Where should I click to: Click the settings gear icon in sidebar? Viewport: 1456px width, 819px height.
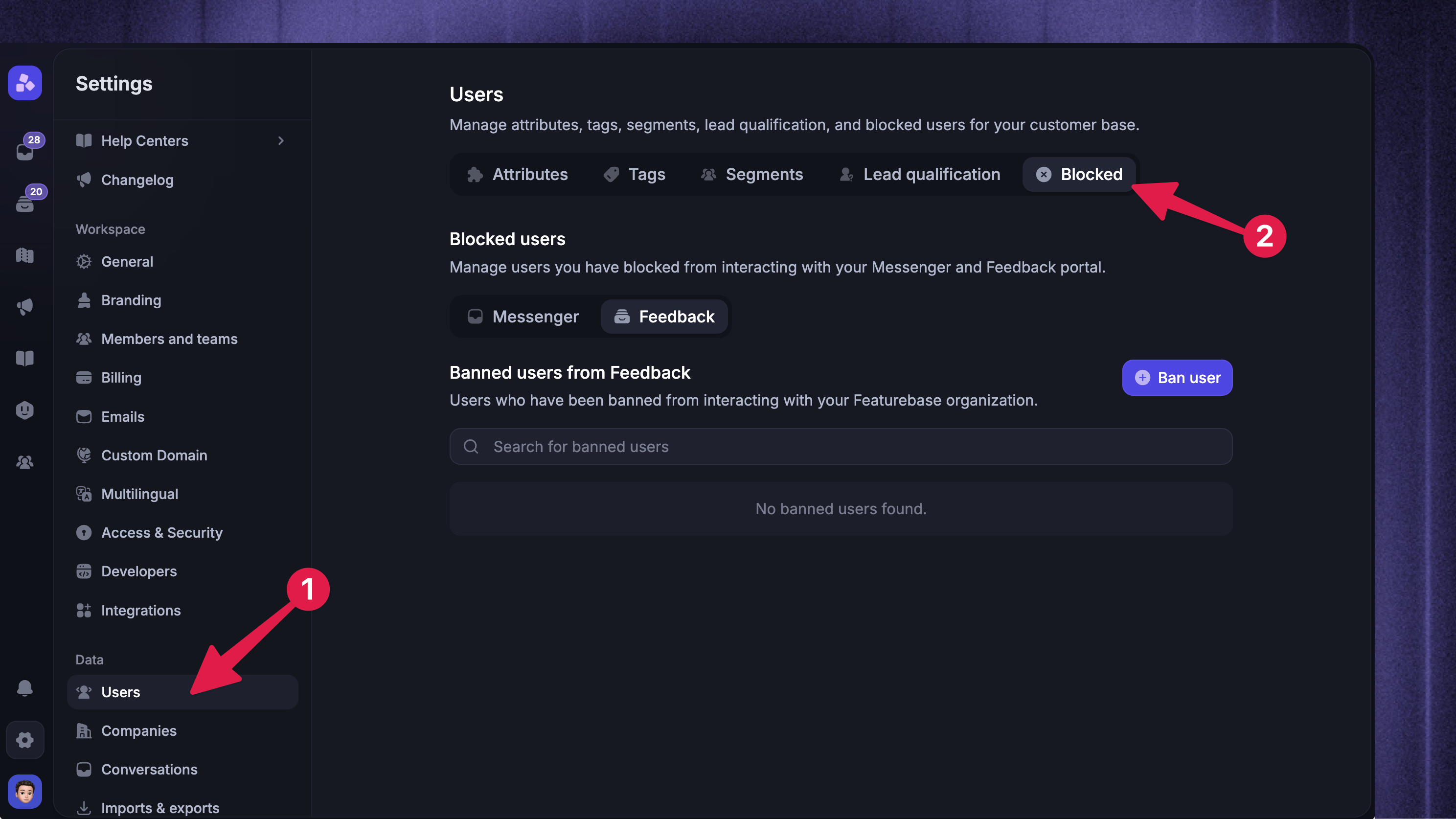click(x=25, y=740)
